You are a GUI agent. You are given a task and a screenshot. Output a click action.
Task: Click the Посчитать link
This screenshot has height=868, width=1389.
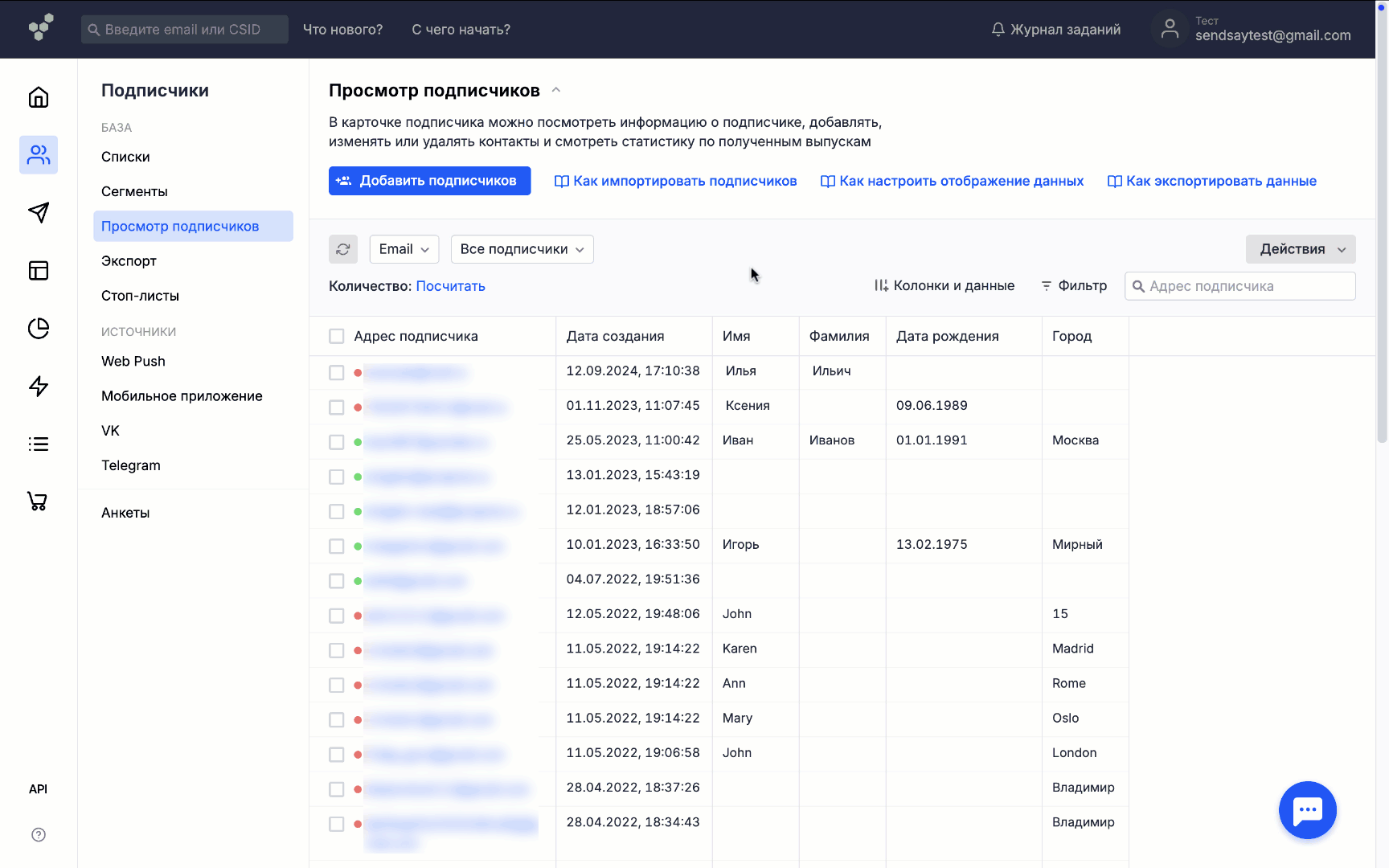pyautogui.click(x=450, y=286)
